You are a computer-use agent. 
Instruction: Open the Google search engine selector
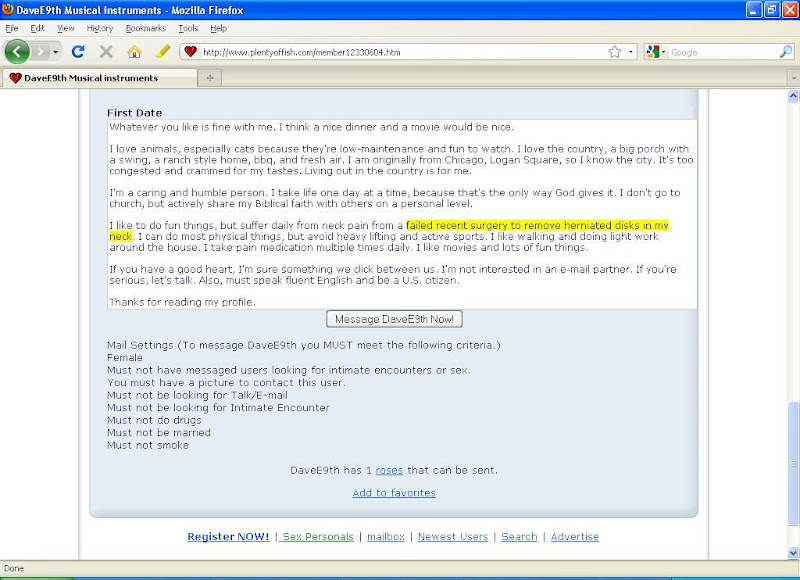(656, 52)
